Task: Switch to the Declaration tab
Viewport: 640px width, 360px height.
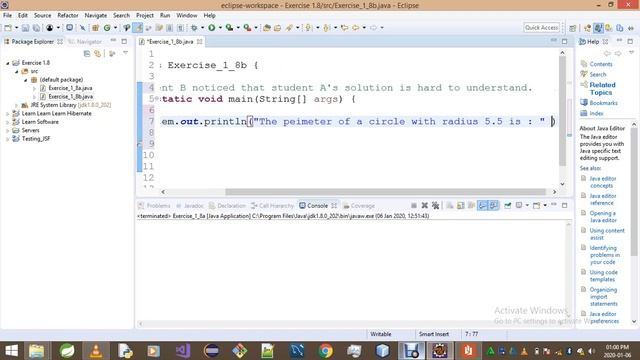Action: coord(227,205)
